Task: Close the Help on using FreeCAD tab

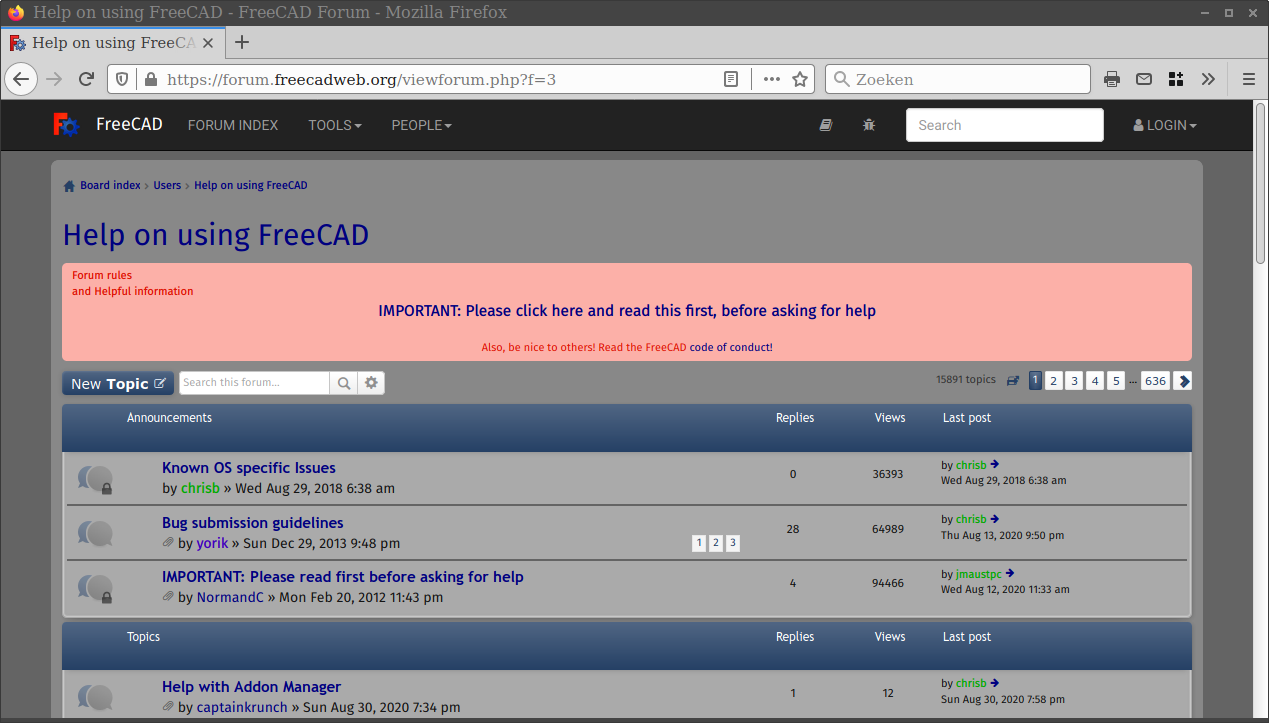Action: click(x=209, y=43)
